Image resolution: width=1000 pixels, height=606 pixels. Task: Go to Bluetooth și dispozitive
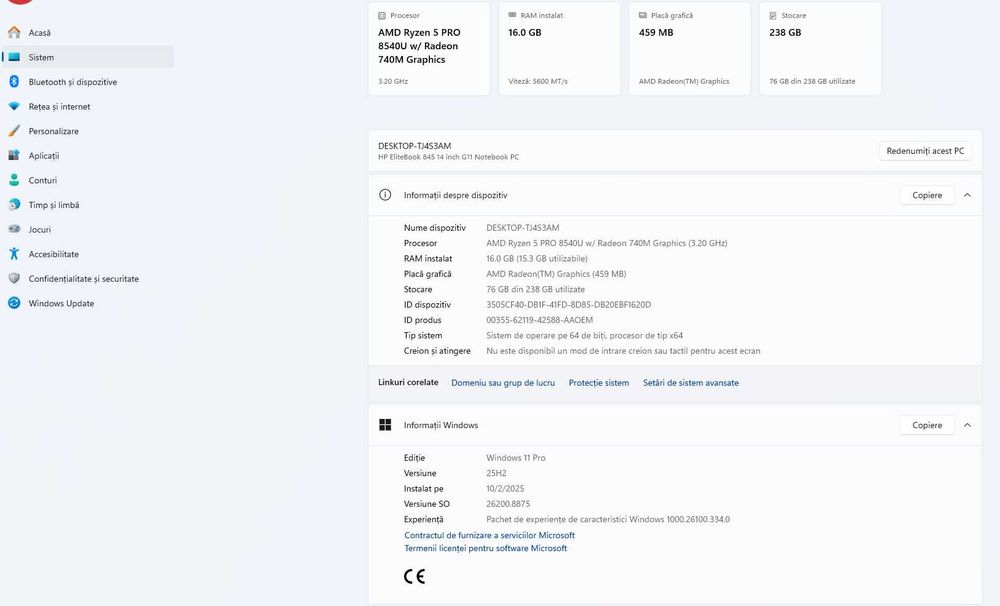pos(73,82)
